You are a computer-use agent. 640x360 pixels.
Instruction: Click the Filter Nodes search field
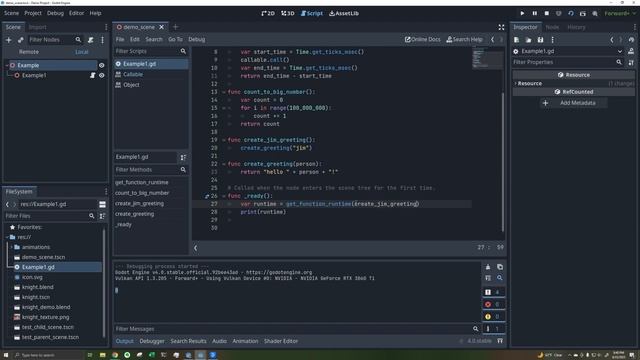coord(55,40)
